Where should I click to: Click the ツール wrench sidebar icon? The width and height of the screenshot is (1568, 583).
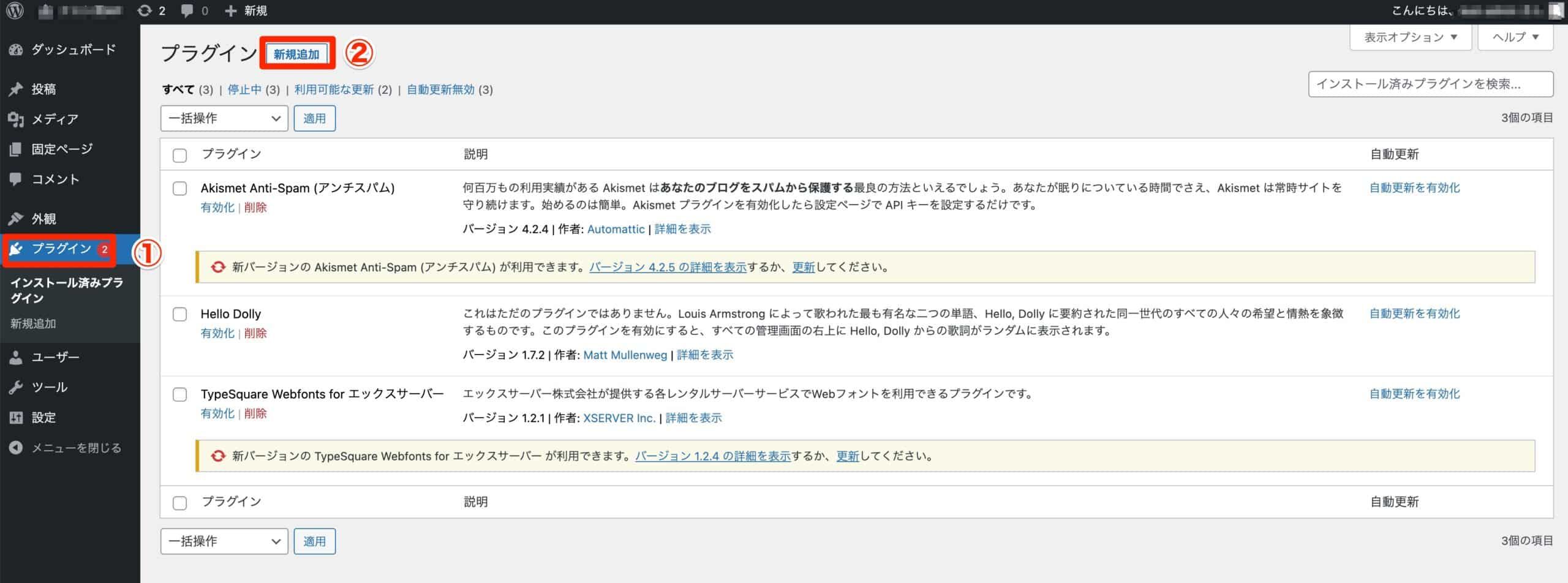point(16,386)
